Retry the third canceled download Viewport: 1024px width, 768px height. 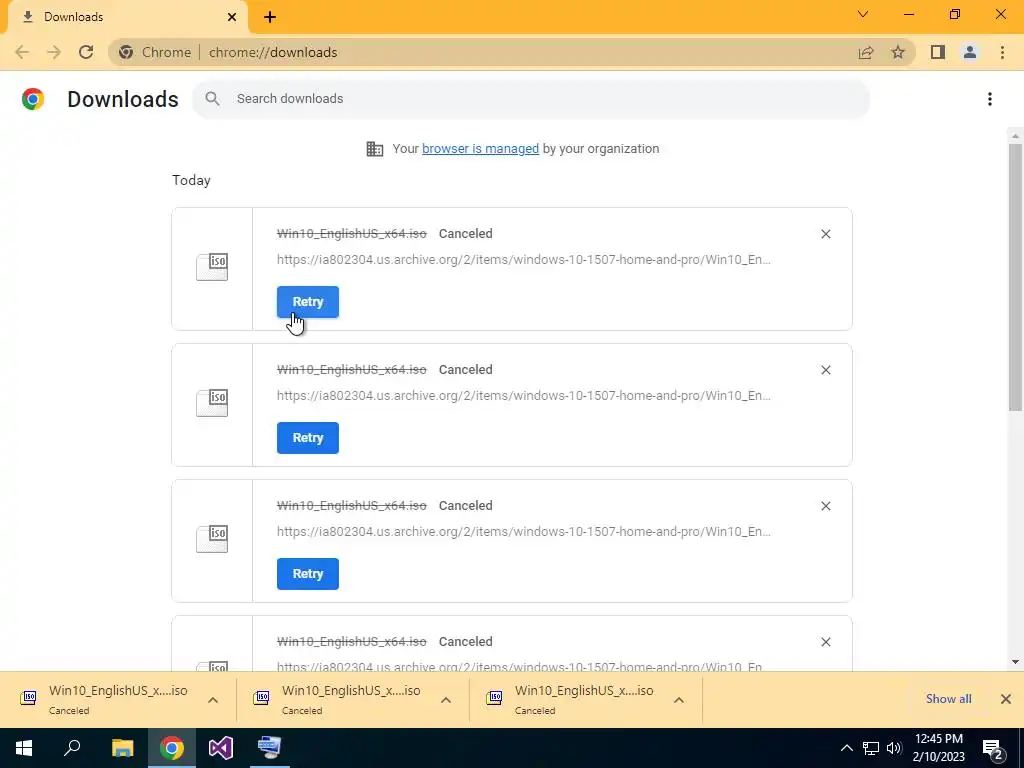pos(308,573)
